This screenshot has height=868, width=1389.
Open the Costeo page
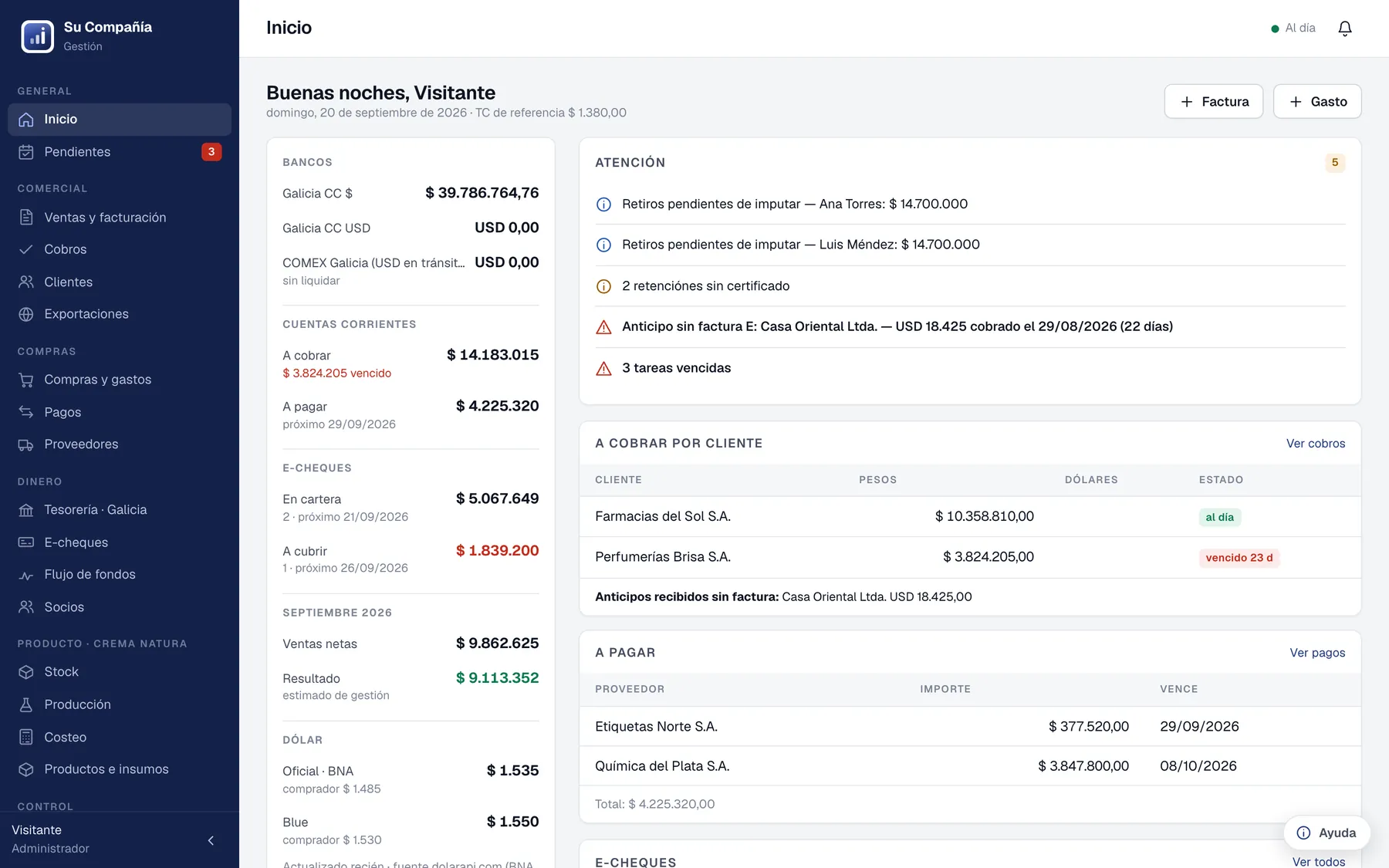coord(120,738)
